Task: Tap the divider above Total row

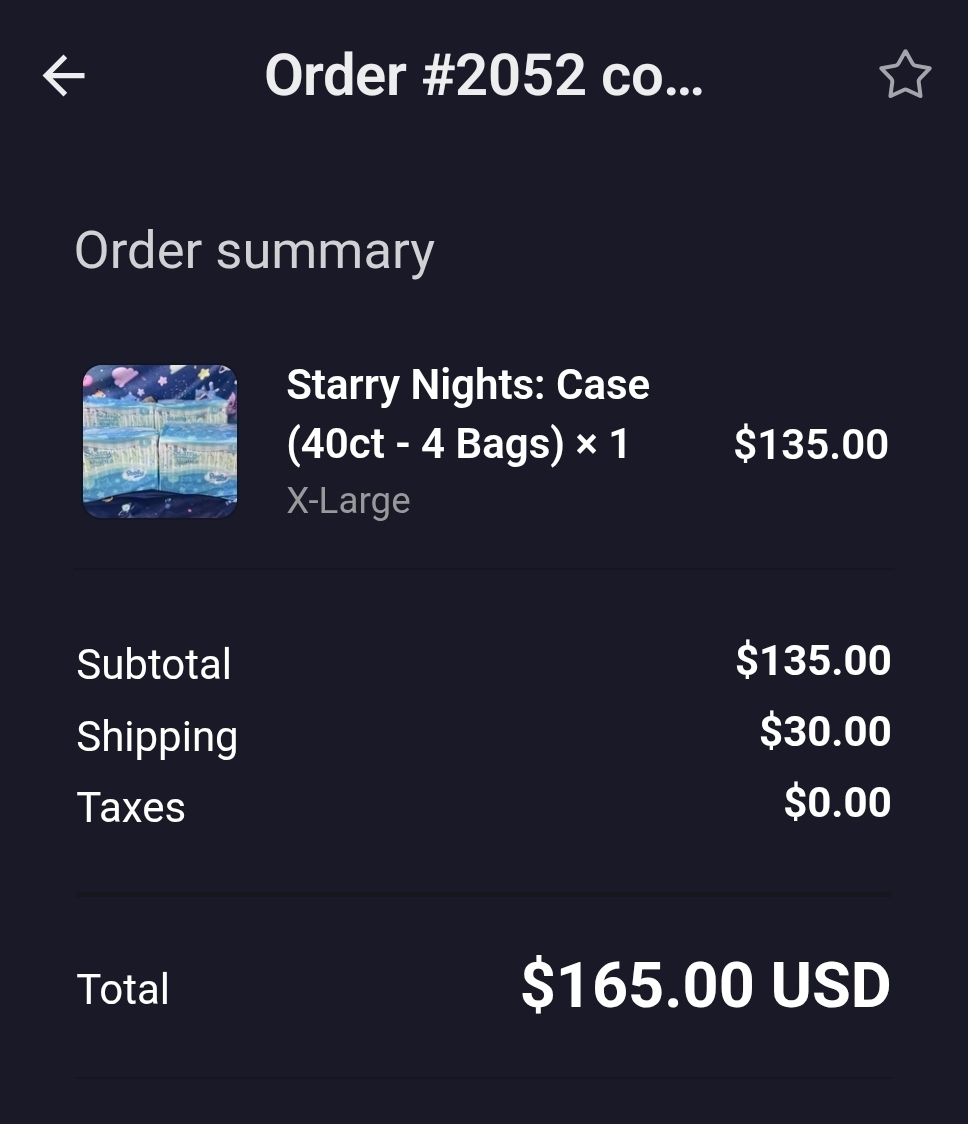Action: pos(484,894)
